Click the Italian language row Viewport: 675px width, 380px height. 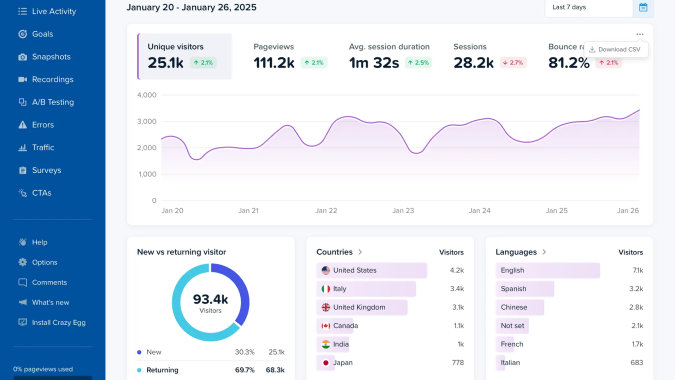point(570,363)
